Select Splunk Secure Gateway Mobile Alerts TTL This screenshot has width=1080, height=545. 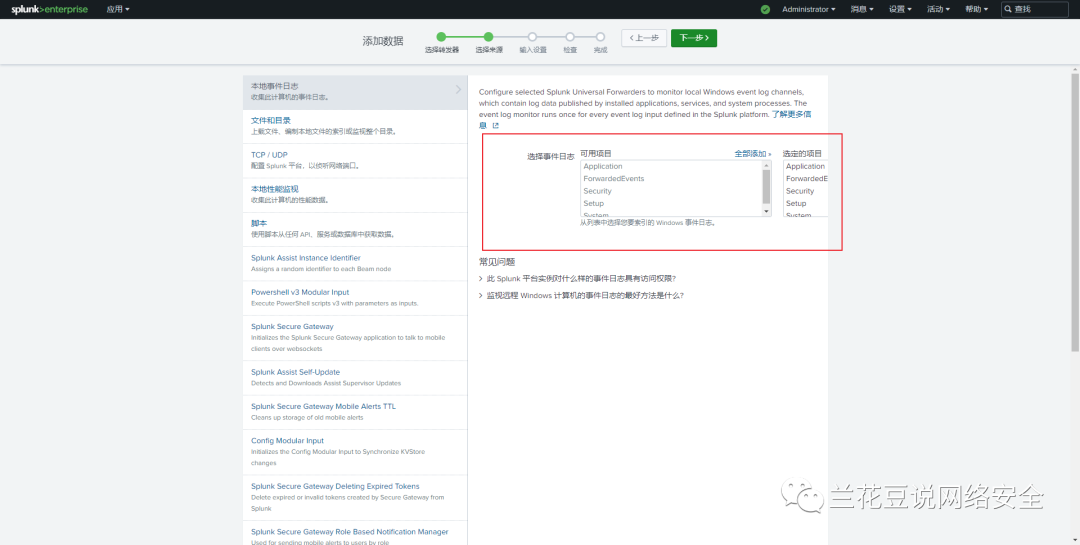[x=355, y=412]
